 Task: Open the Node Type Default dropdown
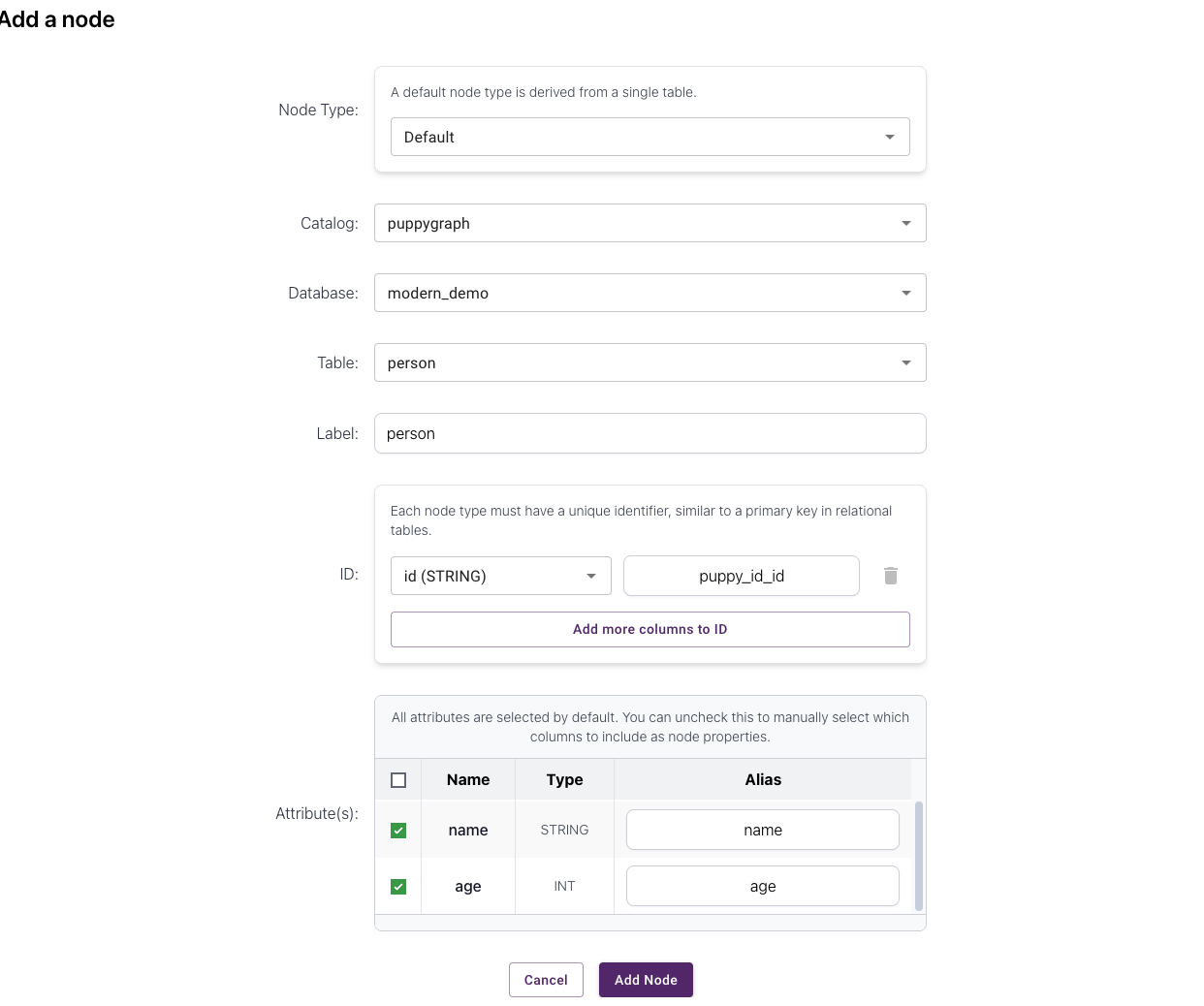coord(650,137)
